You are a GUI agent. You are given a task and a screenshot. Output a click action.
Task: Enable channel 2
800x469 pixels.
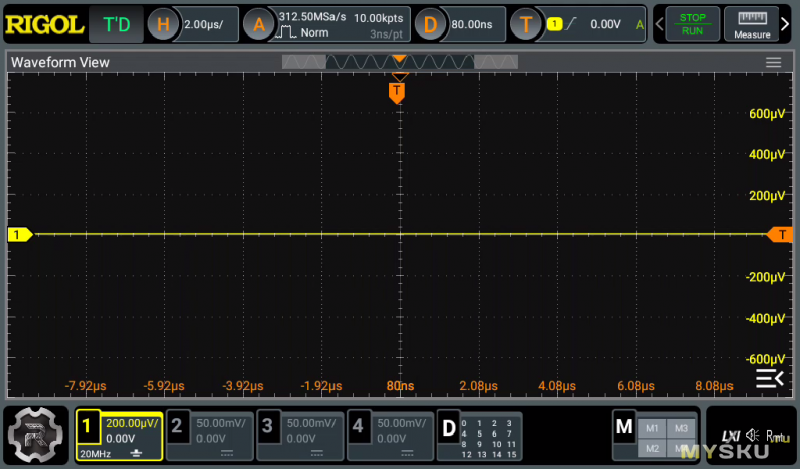(177, 429)
